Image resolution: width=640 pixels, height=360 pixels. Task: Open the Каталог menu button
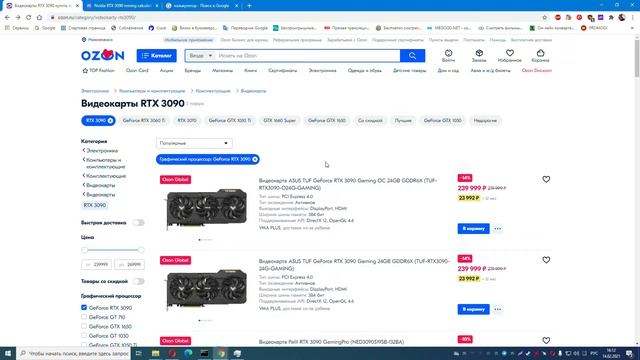click(156, 56)
